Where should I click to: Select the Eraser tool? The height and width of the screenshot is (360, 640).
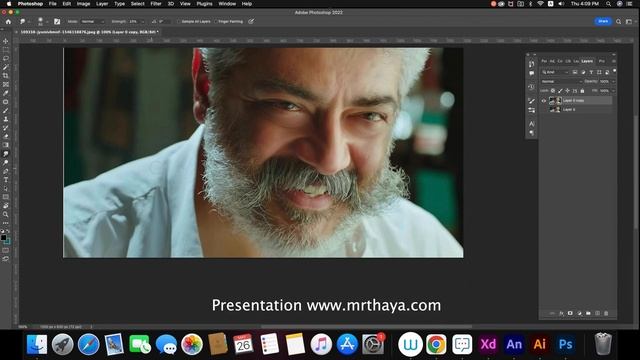click(x=6, y=136)
